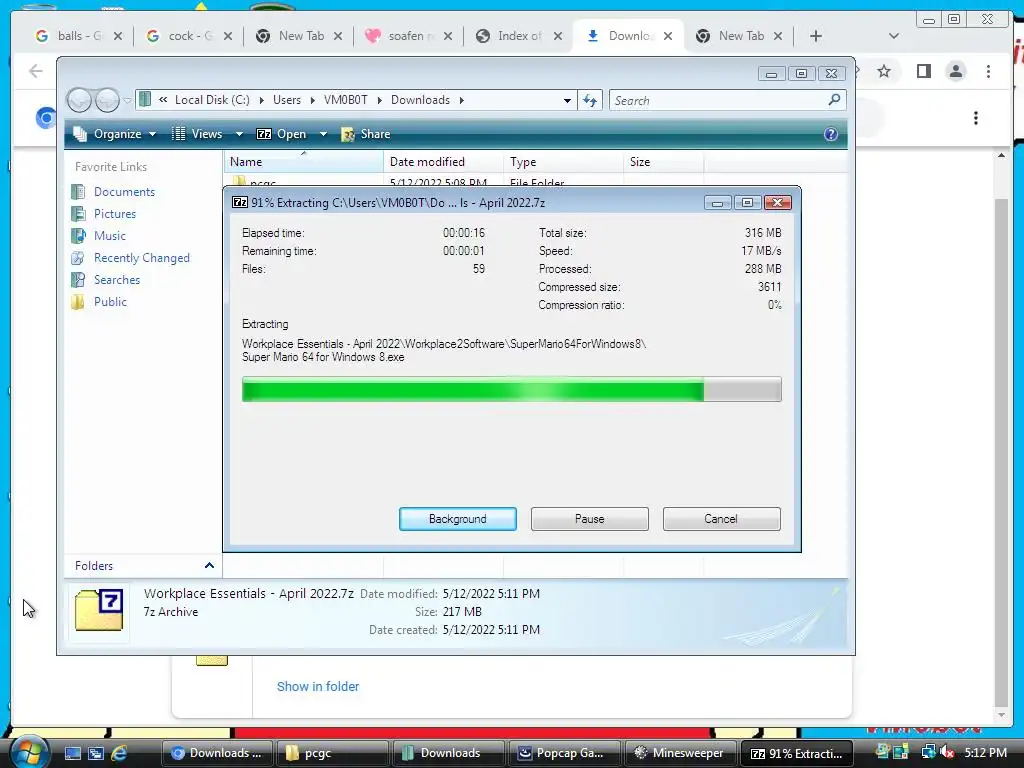Sort by Type column header
The image size is (1024, 768).
coord(563,162)
